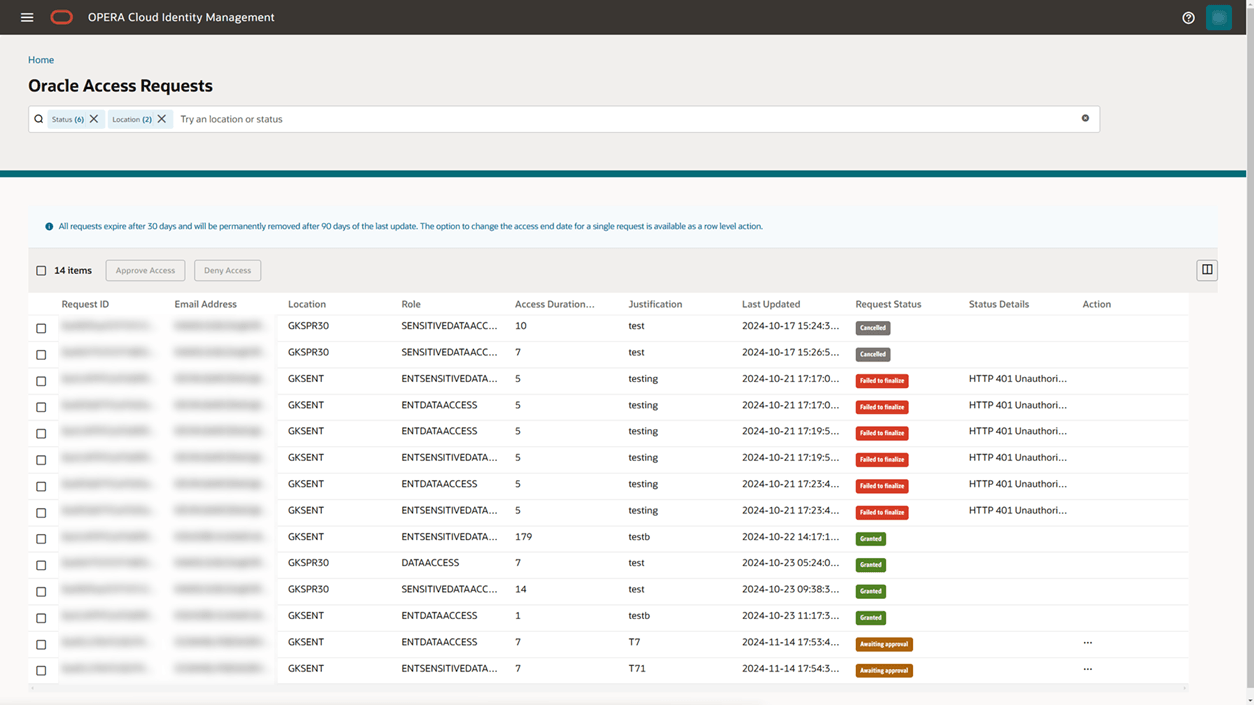Click the Action column header
Image resolution: width=1254 pixels, height=705 pixels.
click(x=1096, y=304)
